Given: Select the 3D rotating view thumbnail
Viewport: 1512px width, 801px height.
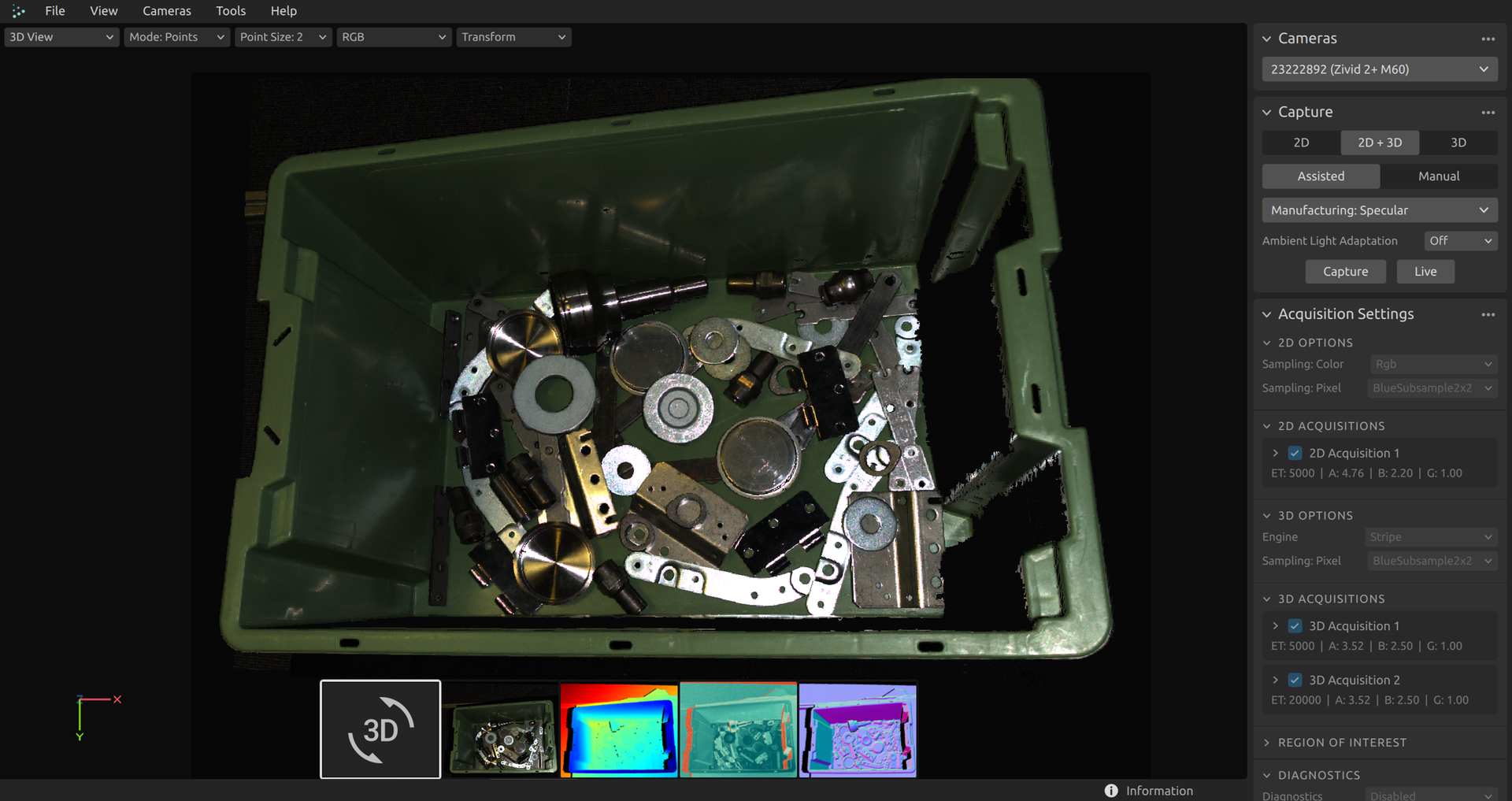Looking at the screenshot, I should click(380, 729).
